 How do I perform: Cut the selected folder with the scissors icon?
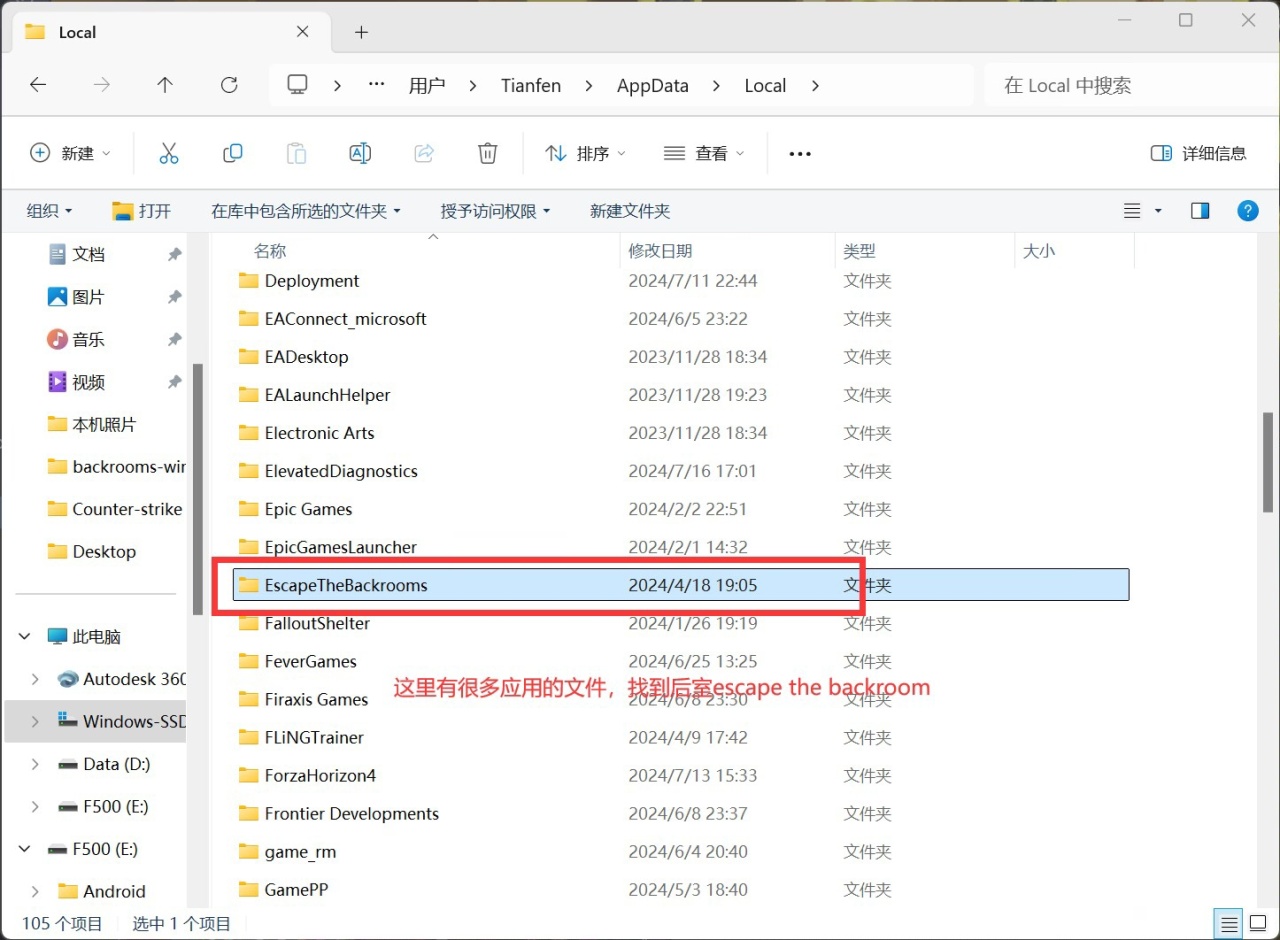(168, 153)
